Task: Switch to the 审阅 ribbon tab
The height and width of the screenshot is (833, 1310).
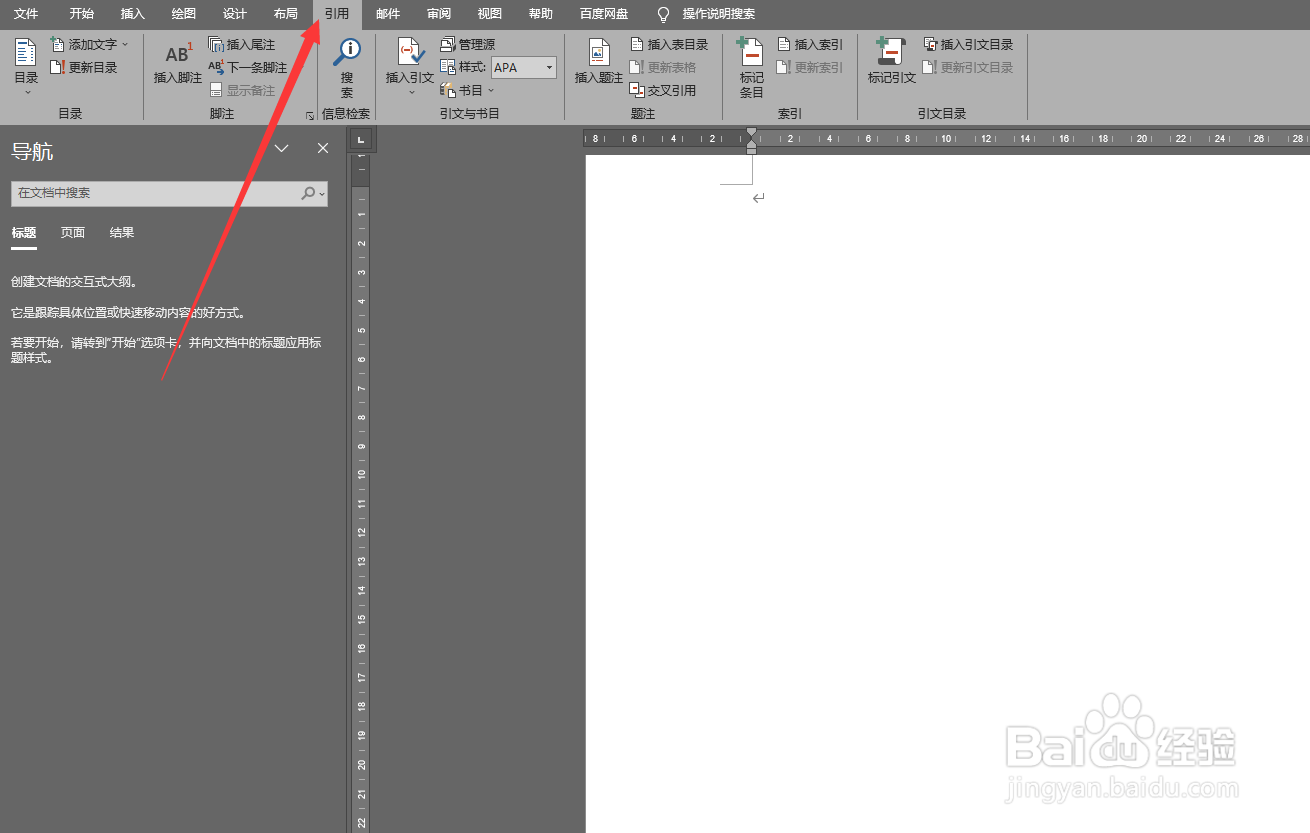Action: 439,14
